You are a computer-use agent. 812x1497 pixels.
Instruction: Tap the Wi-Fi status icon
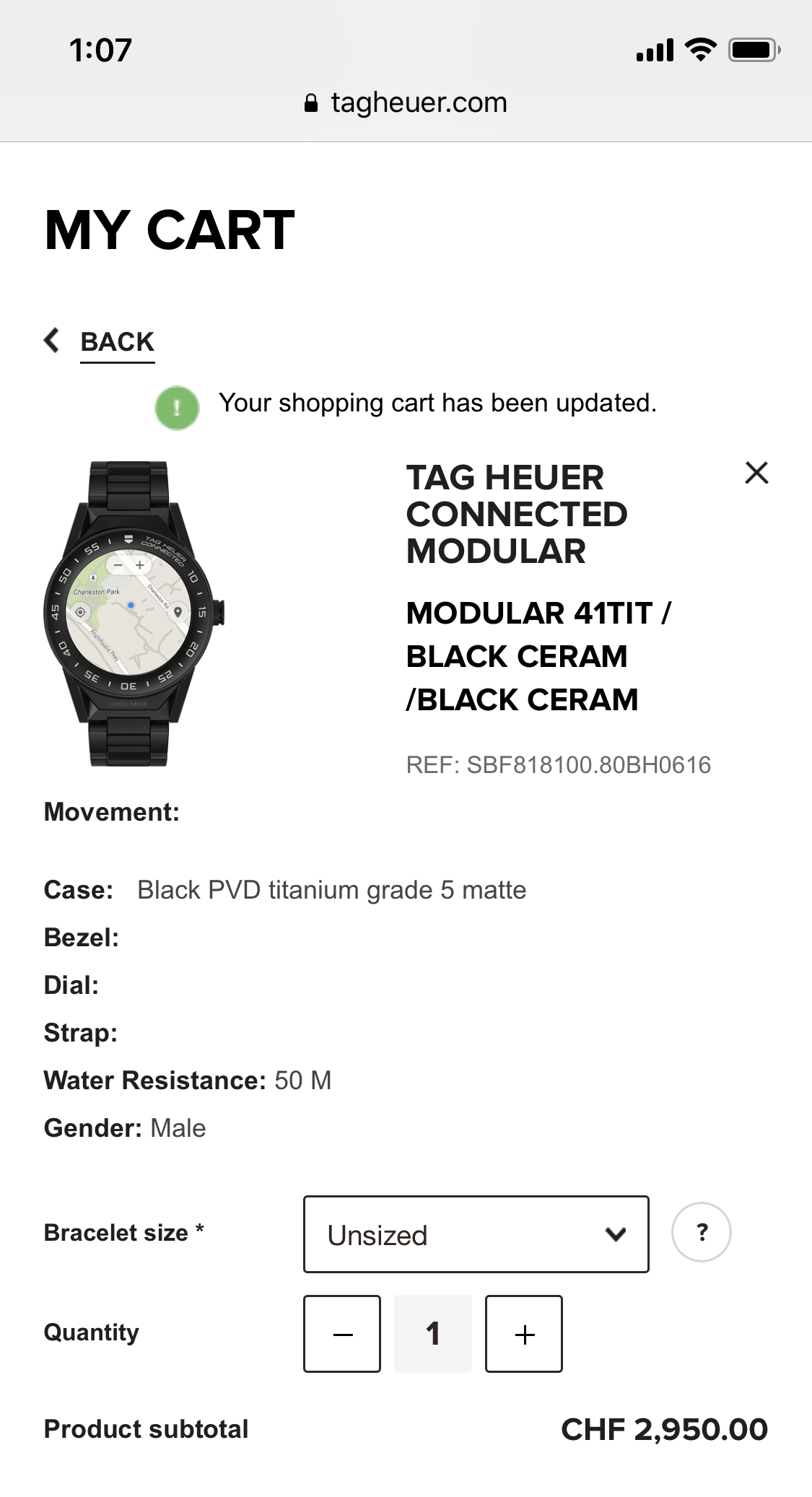pos(699,50)
